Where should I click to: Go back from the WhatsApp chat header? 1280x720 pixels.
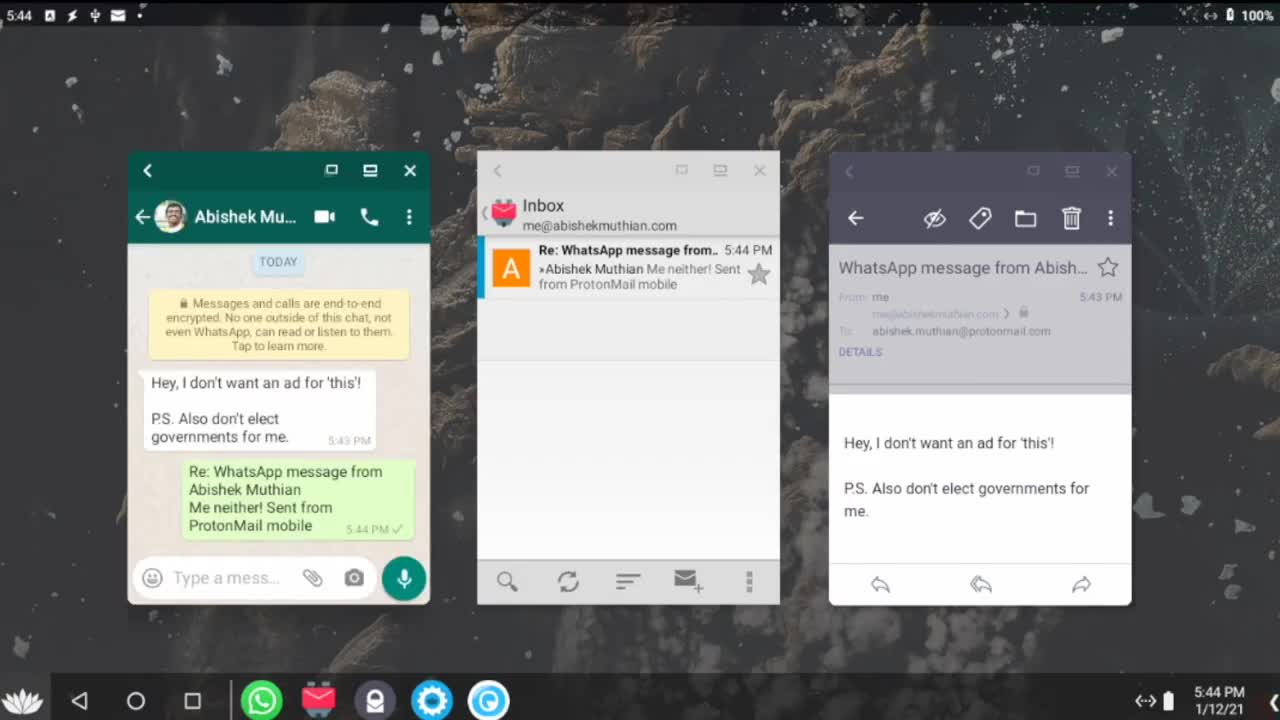coord(142,217)
